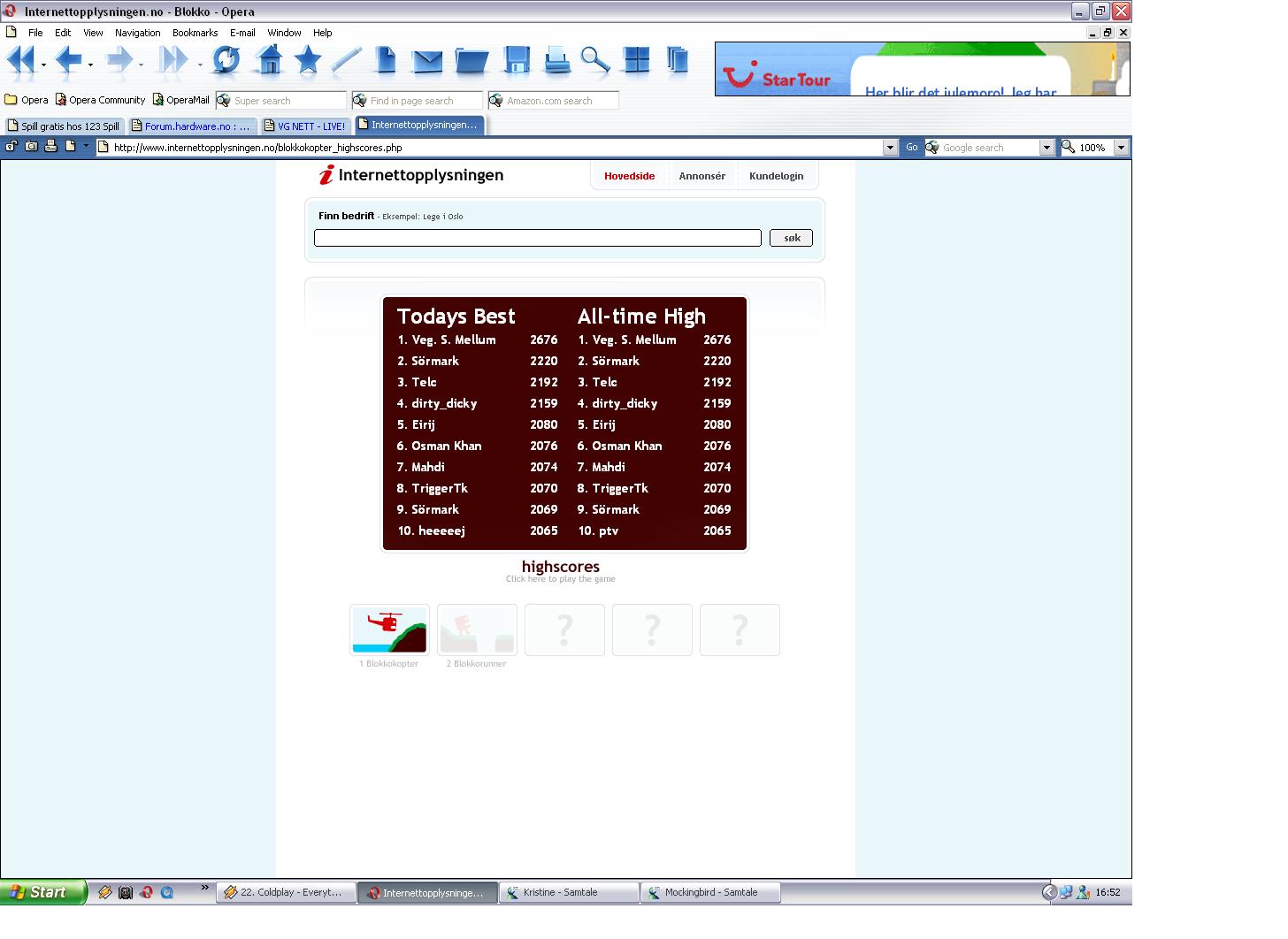Click the Rewind double-arrow toolbar button
1288x939 pixels.
coord(20,61)
